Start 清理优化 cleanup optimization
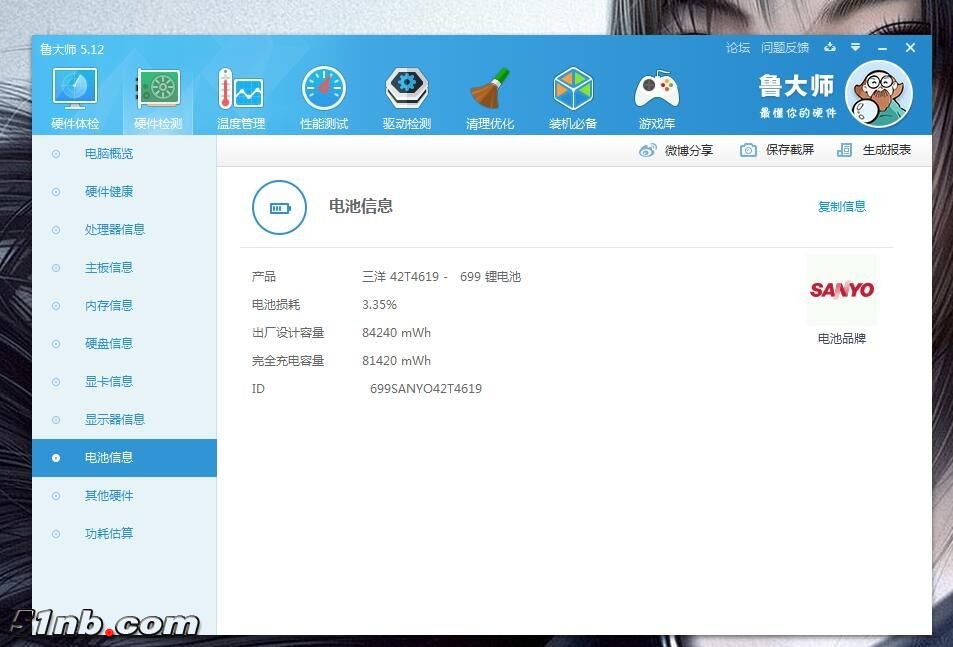This screenshot has width=953, height=647. [x=489, y=95]
